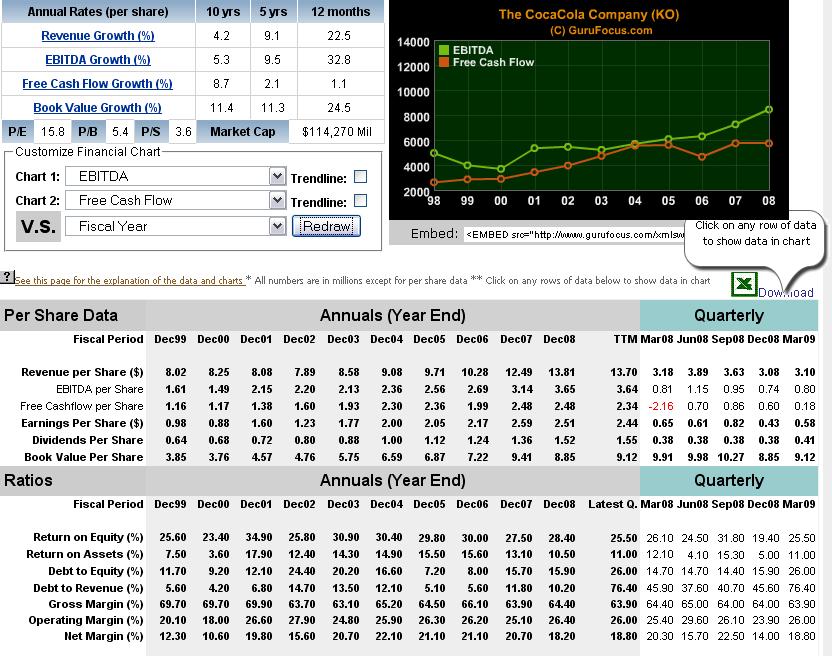Open the Chart 1 EBITDA dropdown
The height and width of the screenshot is (656, 832).
point(277,177)
